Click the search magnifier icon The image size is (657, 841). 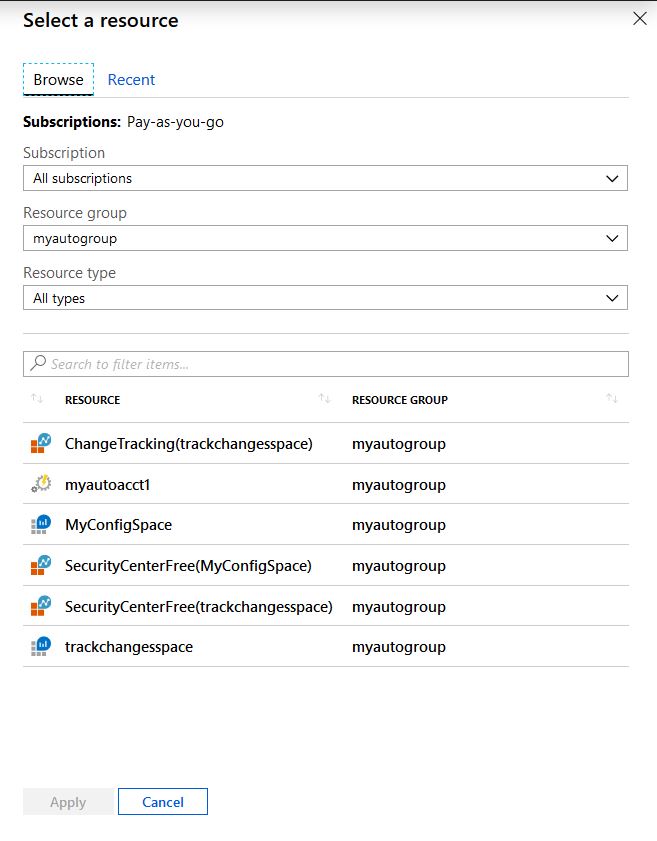[40, 362]
